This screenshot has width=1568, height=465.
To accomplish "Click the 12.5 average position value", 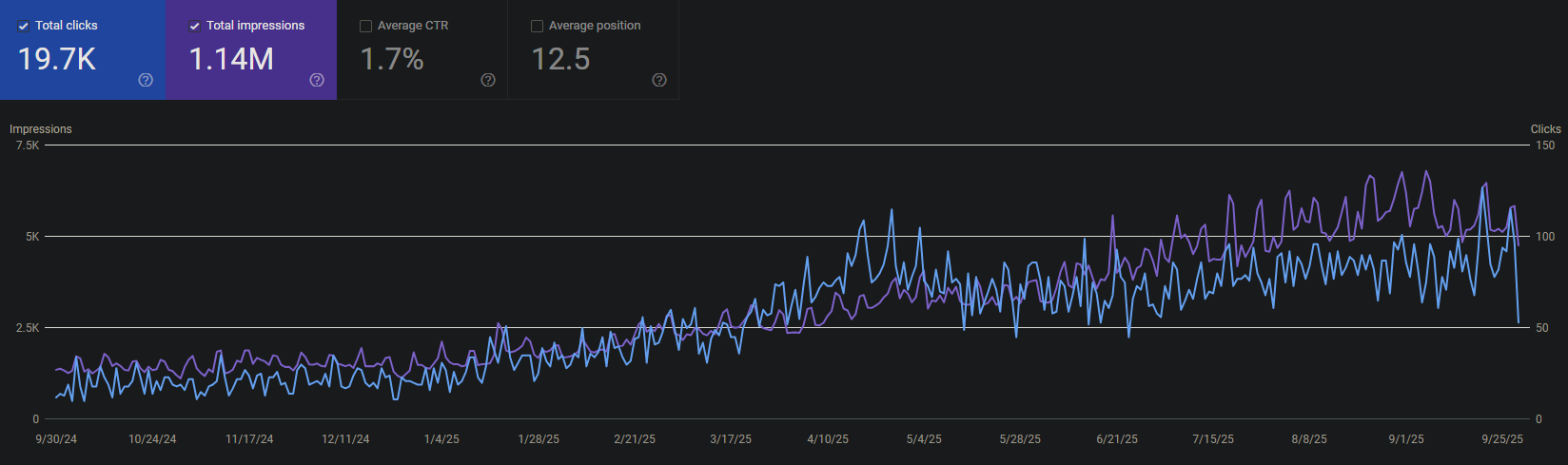I will pos(560,59).
